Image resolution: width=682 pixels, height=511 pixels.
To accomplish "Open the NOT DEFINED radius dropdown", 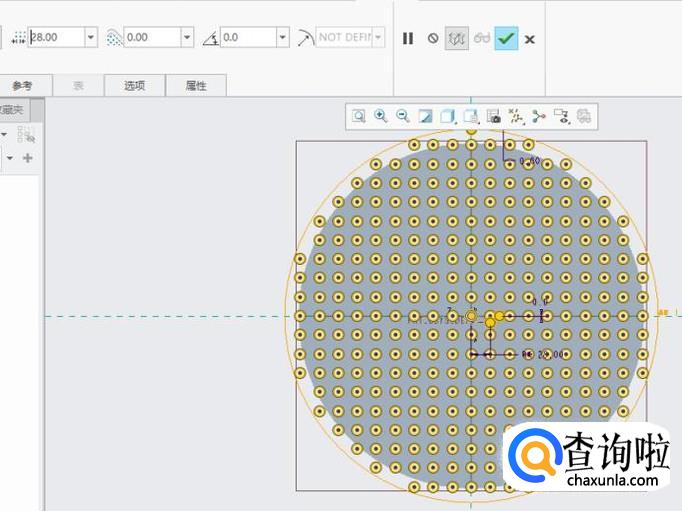I will pyautogui.click(x=379, y=37).
